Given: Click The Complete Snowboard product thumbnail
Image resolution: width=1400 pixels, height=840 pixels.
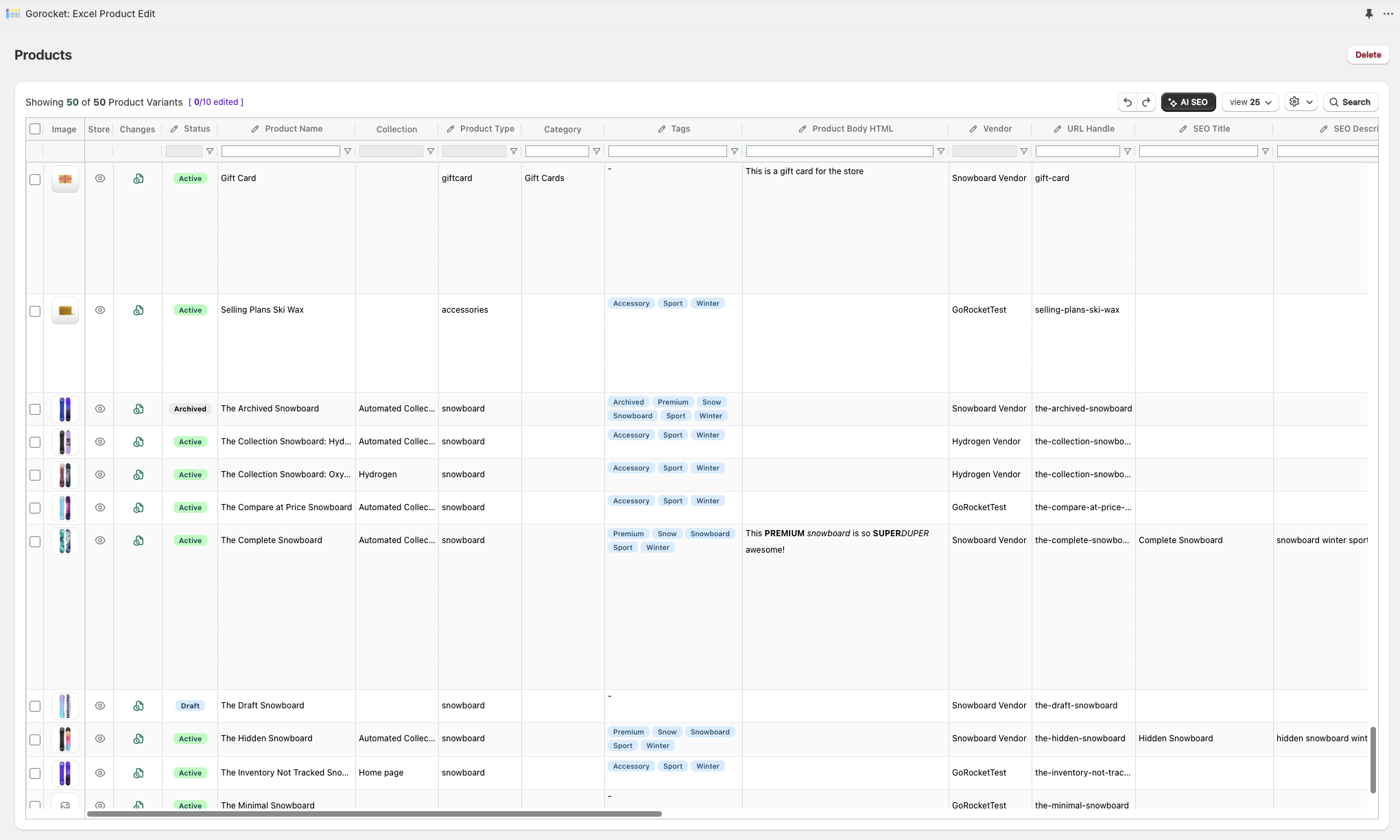Looking at the screenshot, I should (65, 541).
